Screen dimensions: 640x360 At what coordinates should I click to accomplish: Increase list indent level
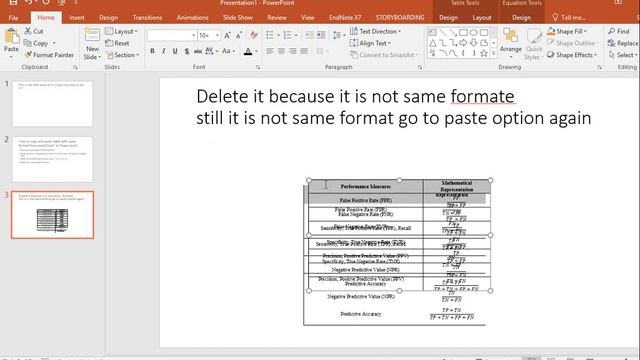point(321,36)
